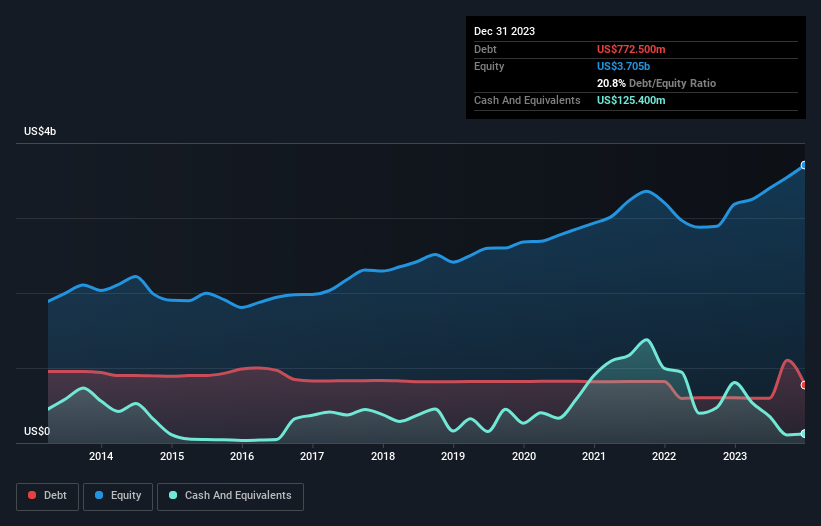Click the 2016 x-axis label
Screen dimensions: 821x526
[242, 456]
